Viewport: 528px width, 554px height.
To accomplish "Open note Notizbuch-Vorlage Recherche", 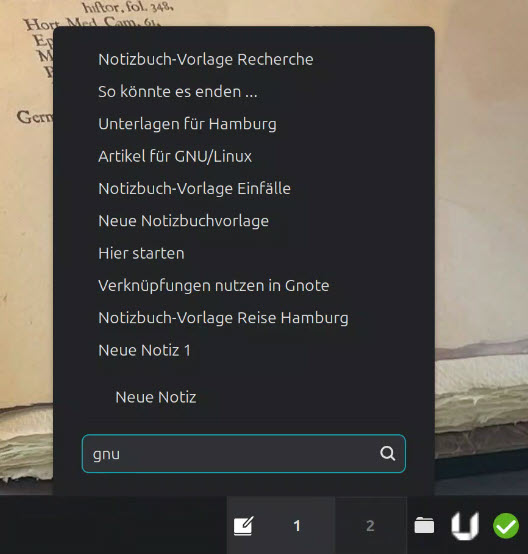I will [206, 59].
